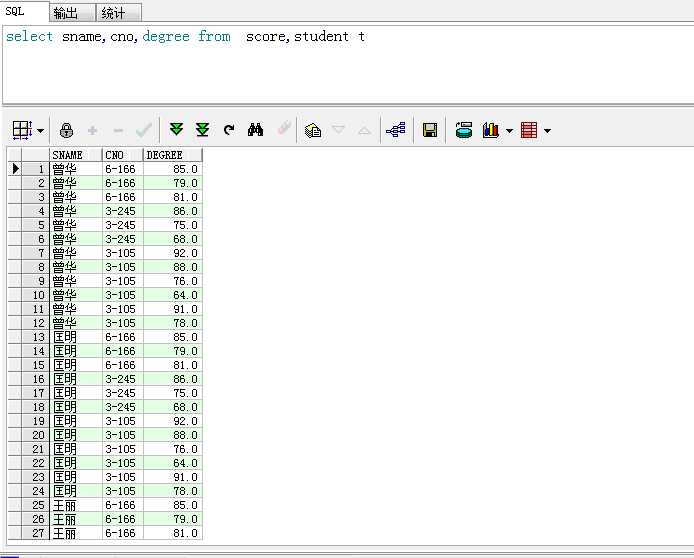
Task: Click the DEGREE cell 91.0 in row 23
Action: coord(173,477)
